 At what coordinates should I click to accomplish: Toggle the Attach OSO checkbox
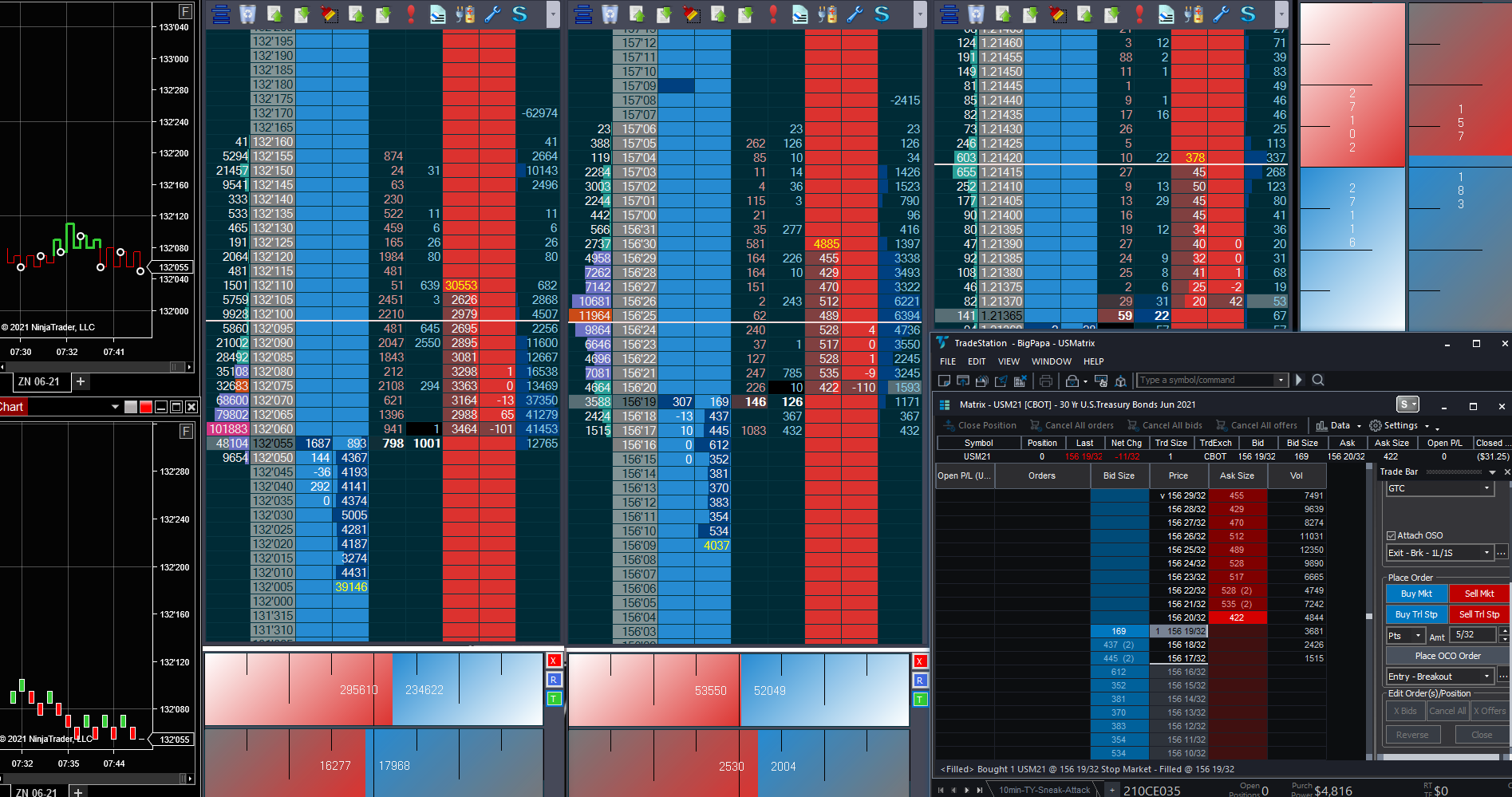[x=1392, y=535]
